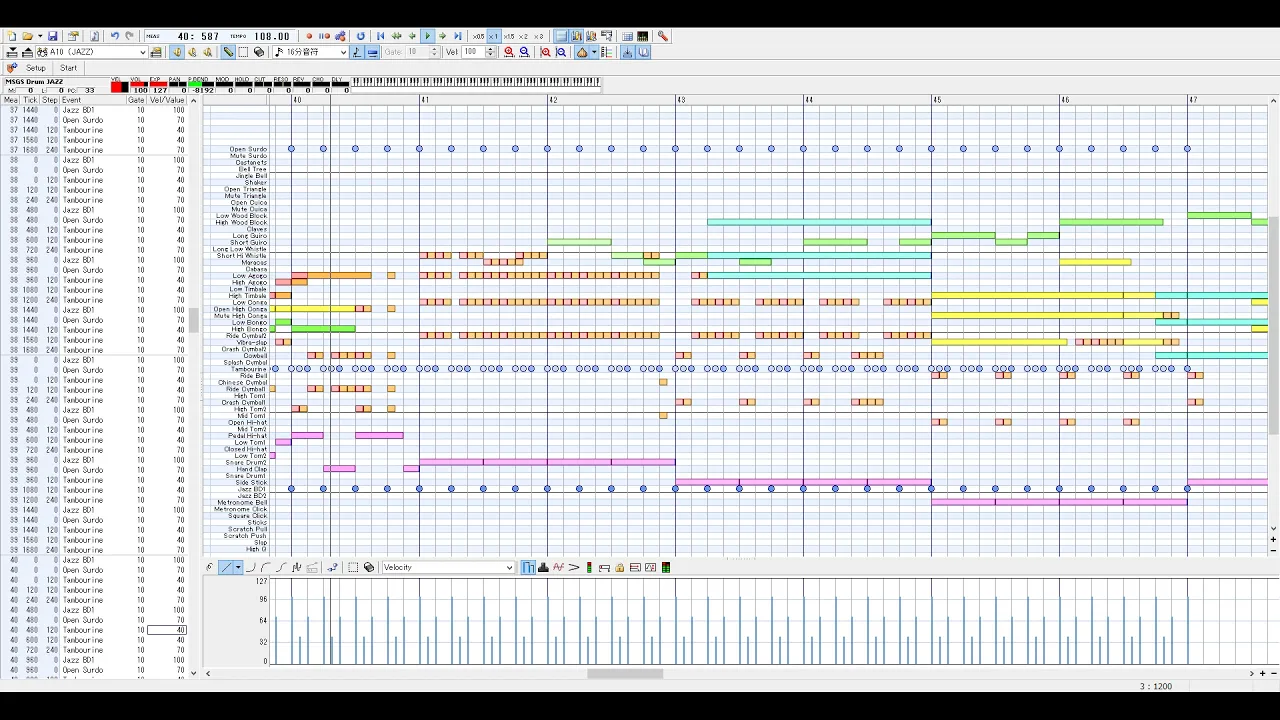Image resolution: width=1280 pixels, height=720 pixels.
Task: Undo the last edit
Action: pyautogui.click(x=115, y=36)
